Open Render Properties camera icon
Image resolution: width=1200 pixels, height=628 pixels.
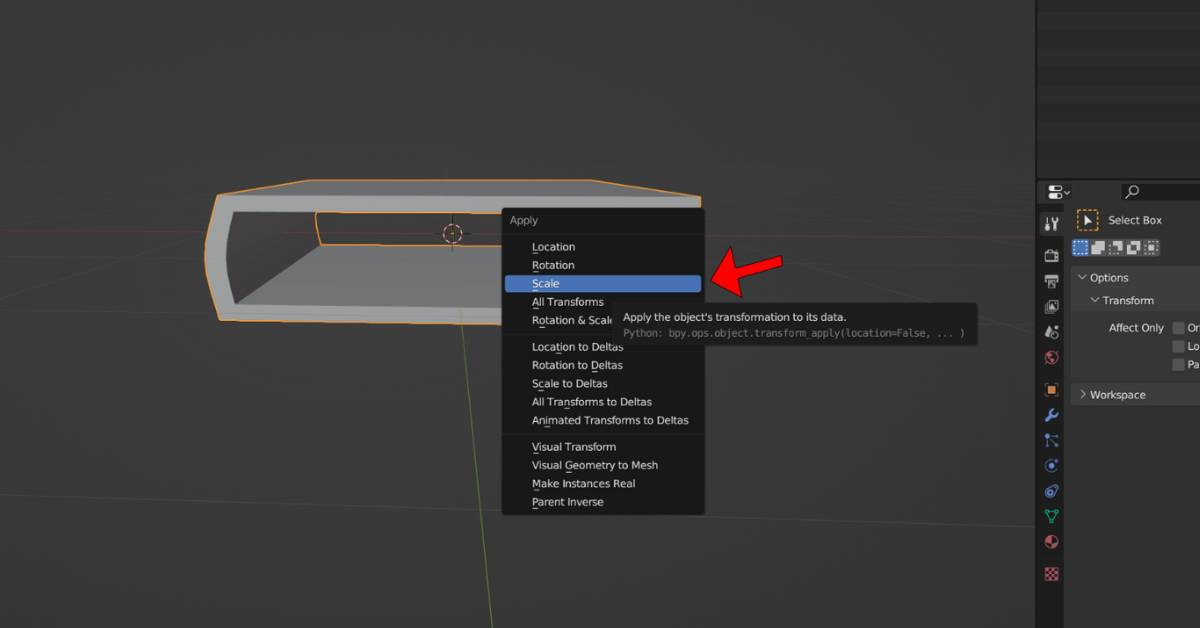(1051, 256)
